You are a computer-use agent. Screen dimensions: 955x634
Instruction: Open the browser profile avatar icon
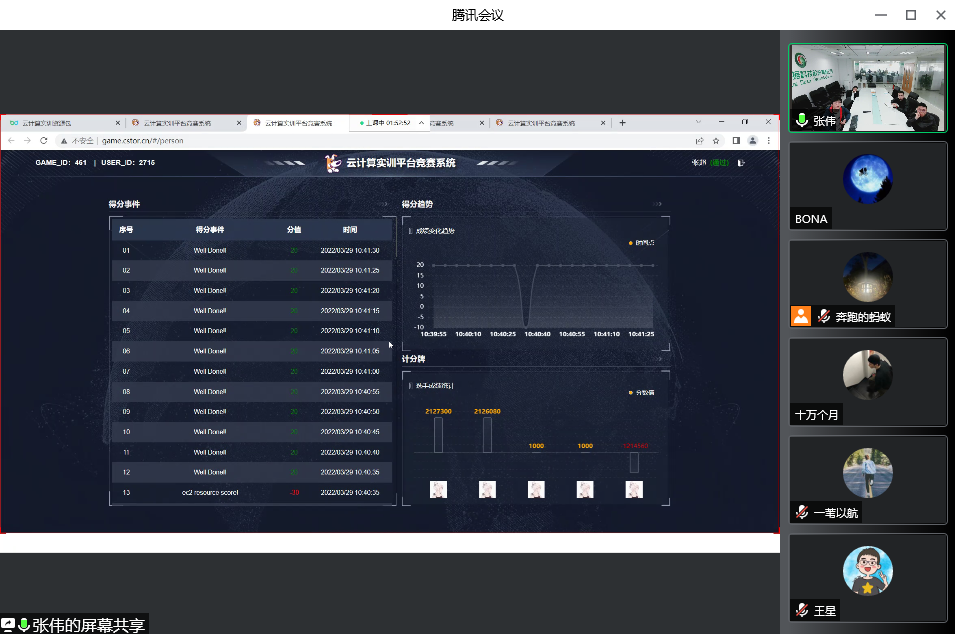tap(752, 141)
